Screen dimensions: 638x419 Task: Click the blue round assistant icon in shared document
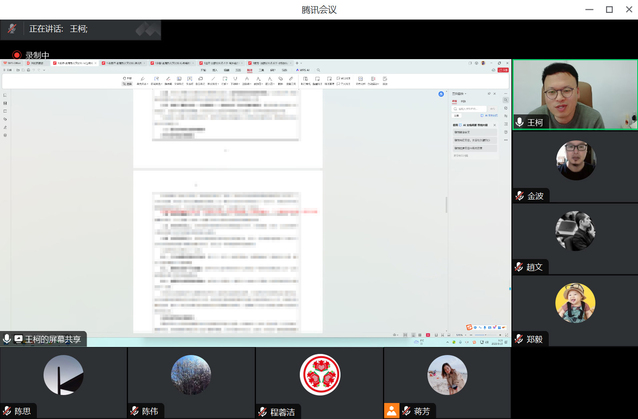441,95
